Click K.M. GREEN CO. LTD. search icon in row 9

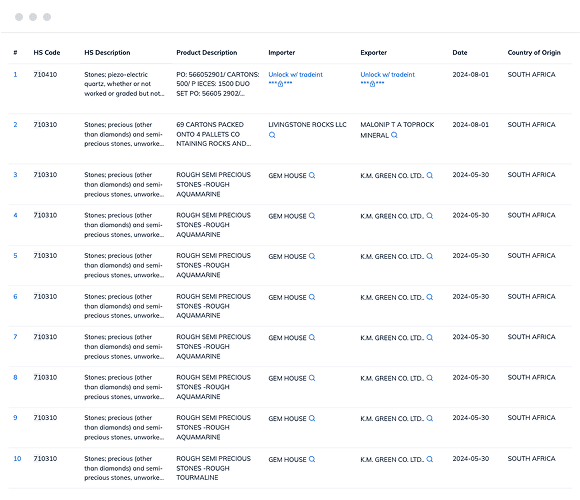429,418
